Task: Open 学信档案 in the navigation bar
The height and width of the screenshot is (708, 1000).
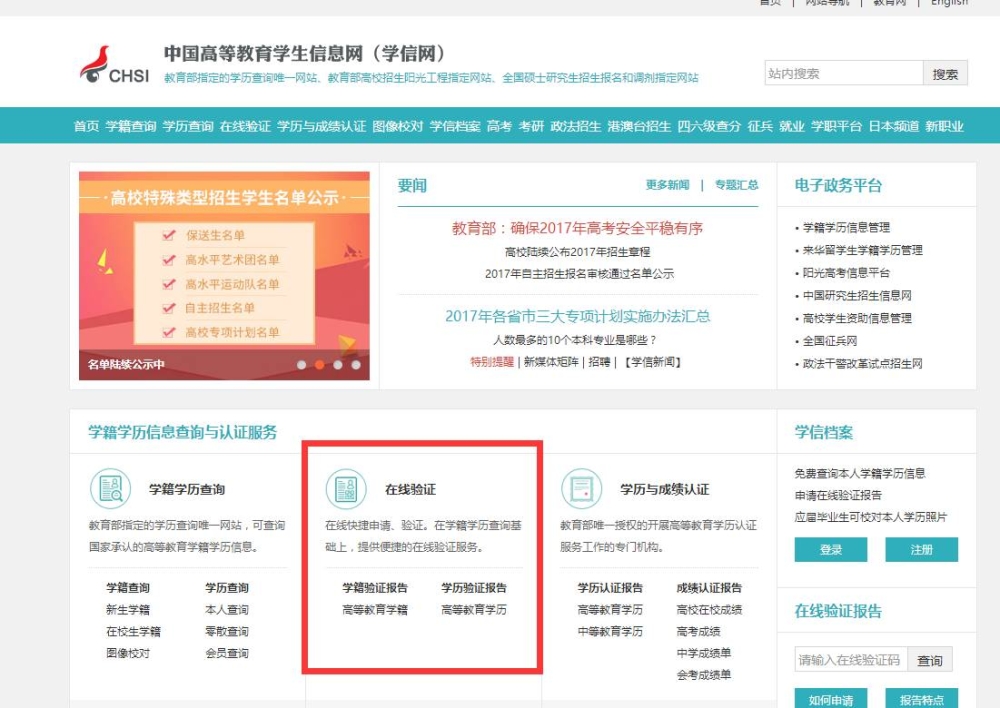Action: point(455,126)
